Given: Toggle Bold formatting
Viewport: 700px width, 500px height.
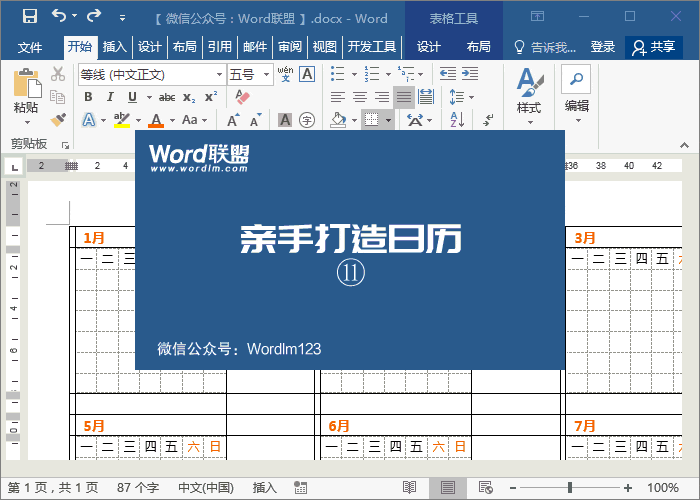Looking at the screenshot, I should [88, 97].
